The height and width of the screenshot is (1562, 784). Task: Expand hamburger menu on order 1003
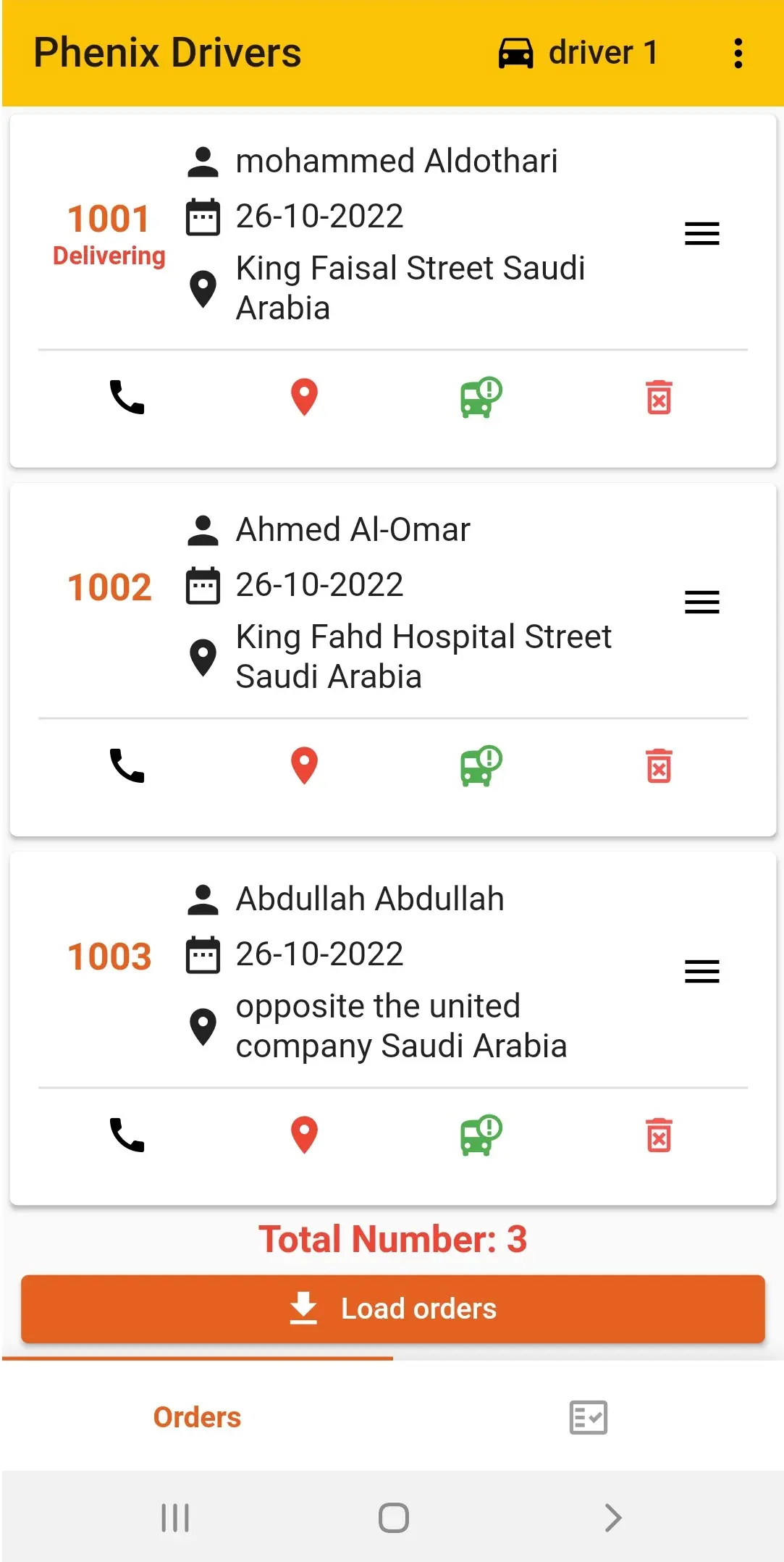coord(701,971)
